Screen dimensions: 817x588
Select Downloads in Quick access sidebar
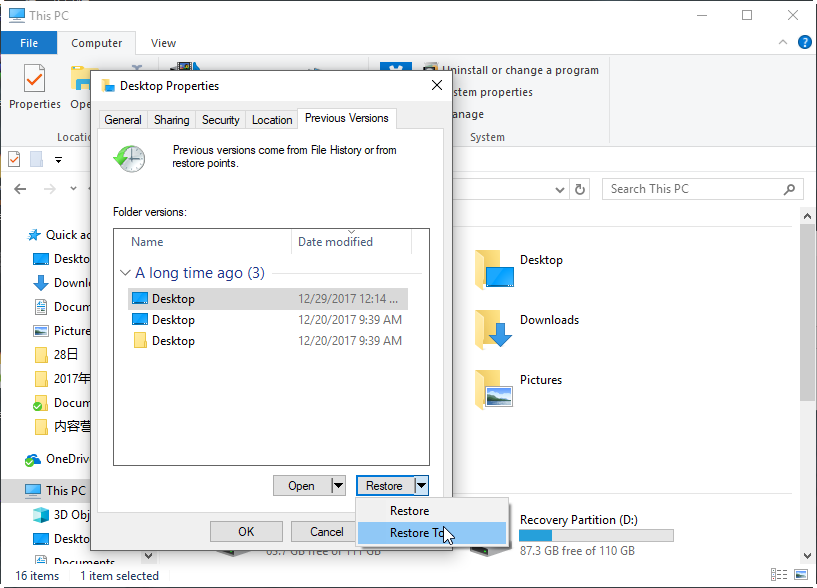tap(61, 283)
